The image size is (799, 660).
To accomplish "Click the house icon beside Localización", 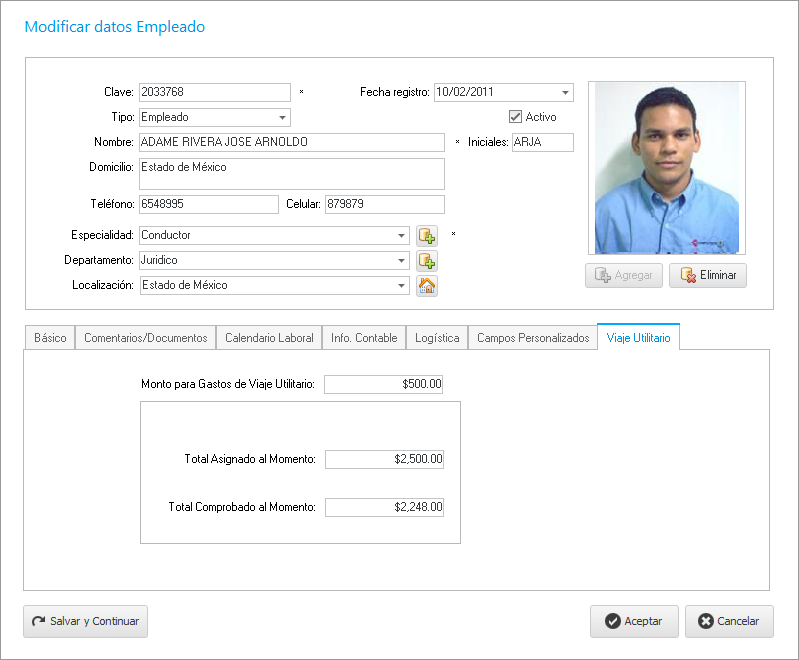I will (x=427, y=286).
